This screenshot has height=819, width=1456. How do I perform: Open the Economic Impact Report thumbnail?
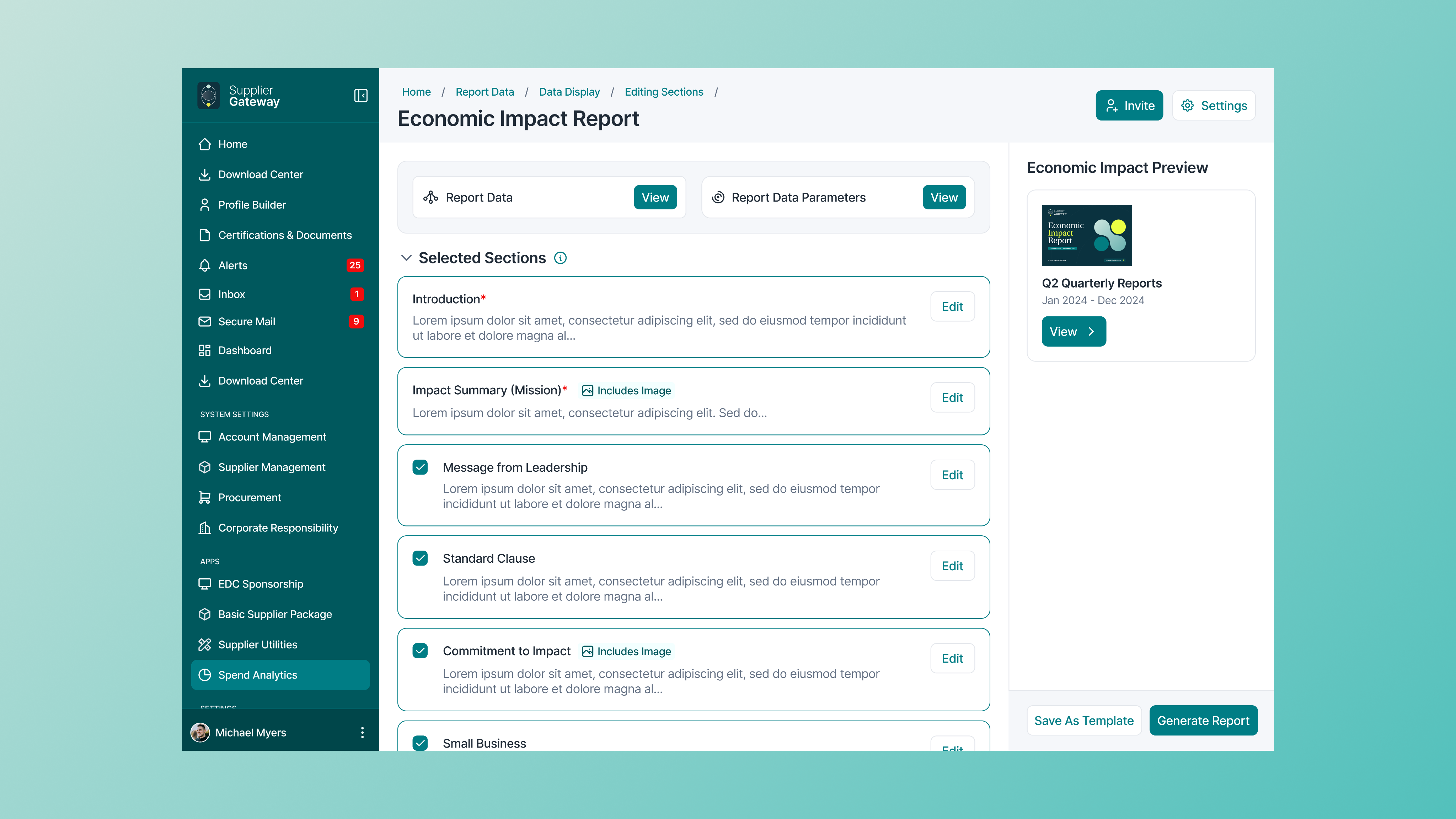point(1086,235)
